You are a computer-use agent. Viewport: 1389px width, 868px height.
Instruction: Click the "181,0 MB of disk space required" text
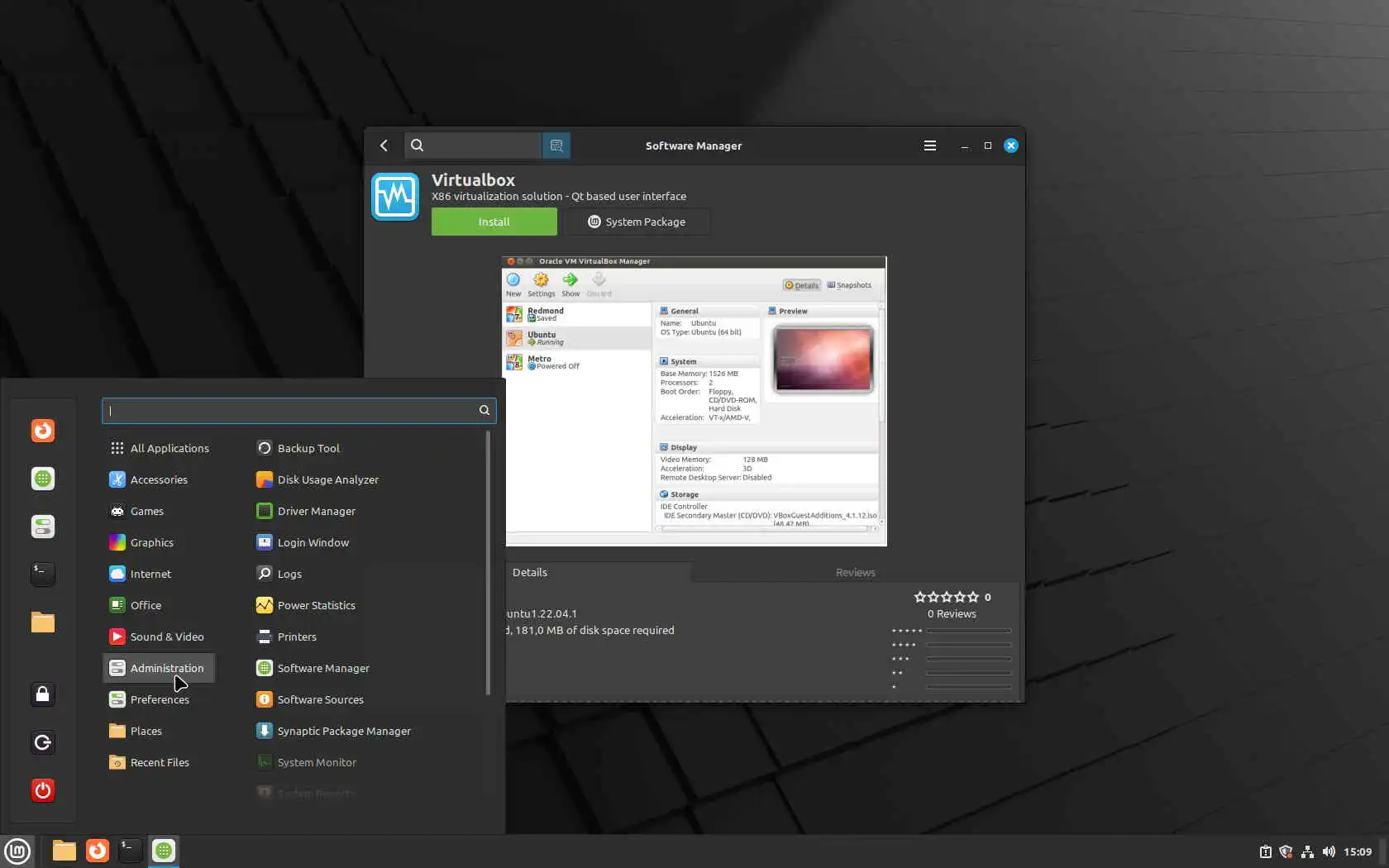coord(595,630)
